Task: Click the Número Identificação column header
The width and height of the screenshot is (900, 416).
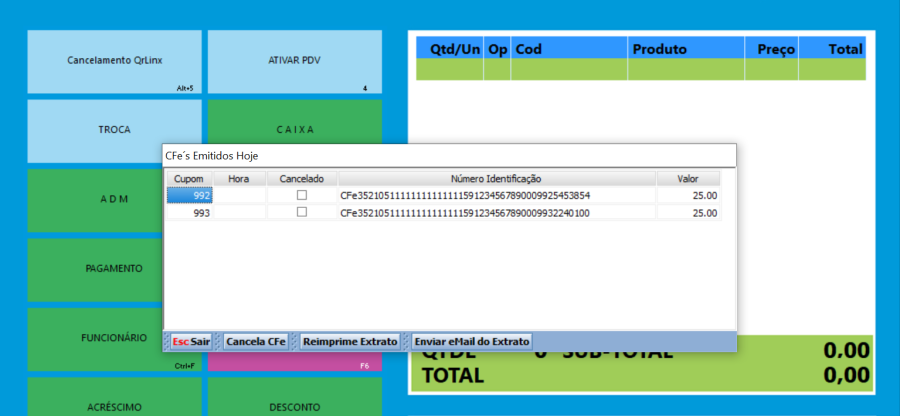Action: 496,178
